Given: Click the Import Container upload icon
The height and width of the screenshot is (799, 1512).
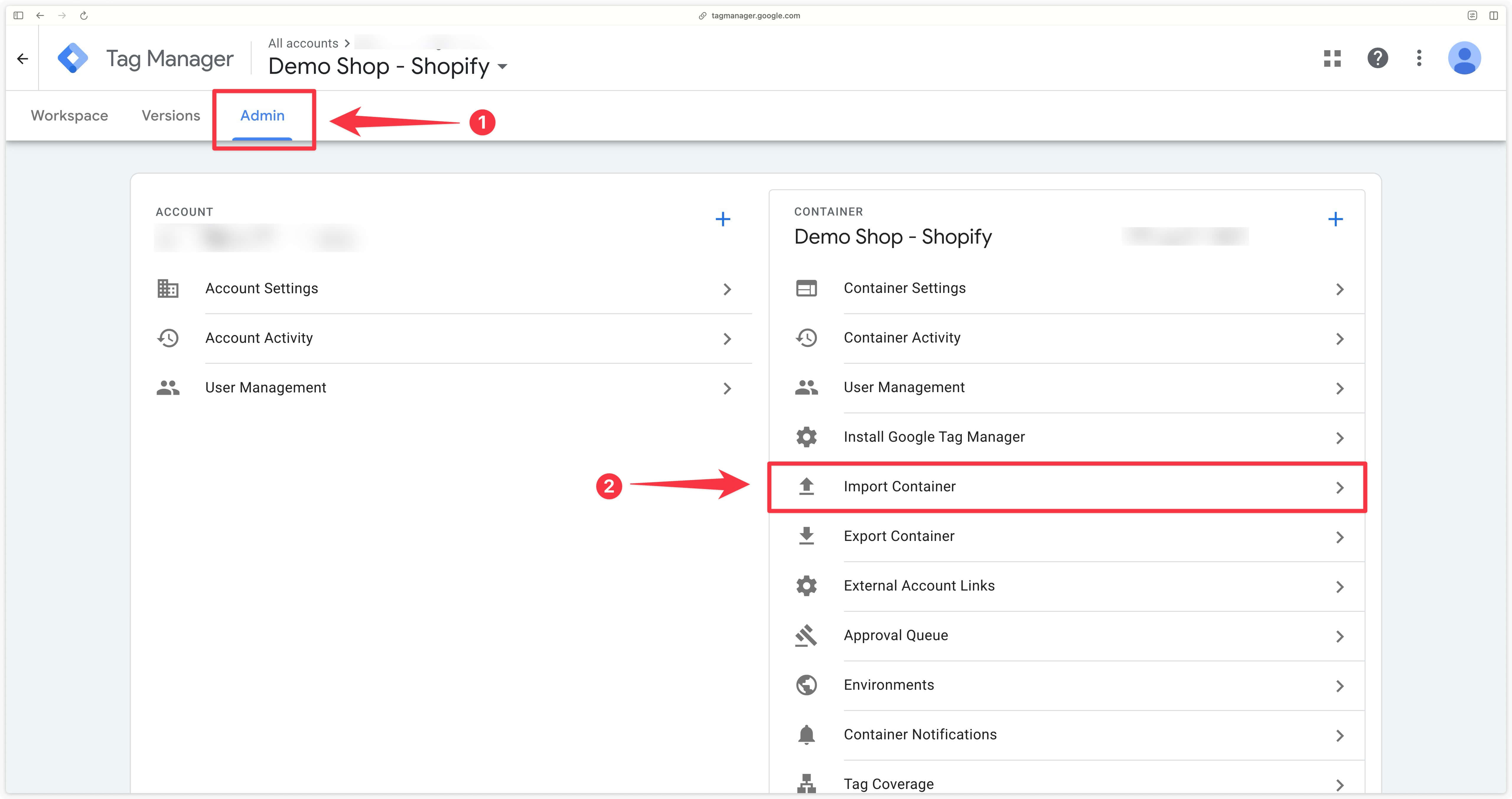Looking at the screenshot, I should point(806,486).
